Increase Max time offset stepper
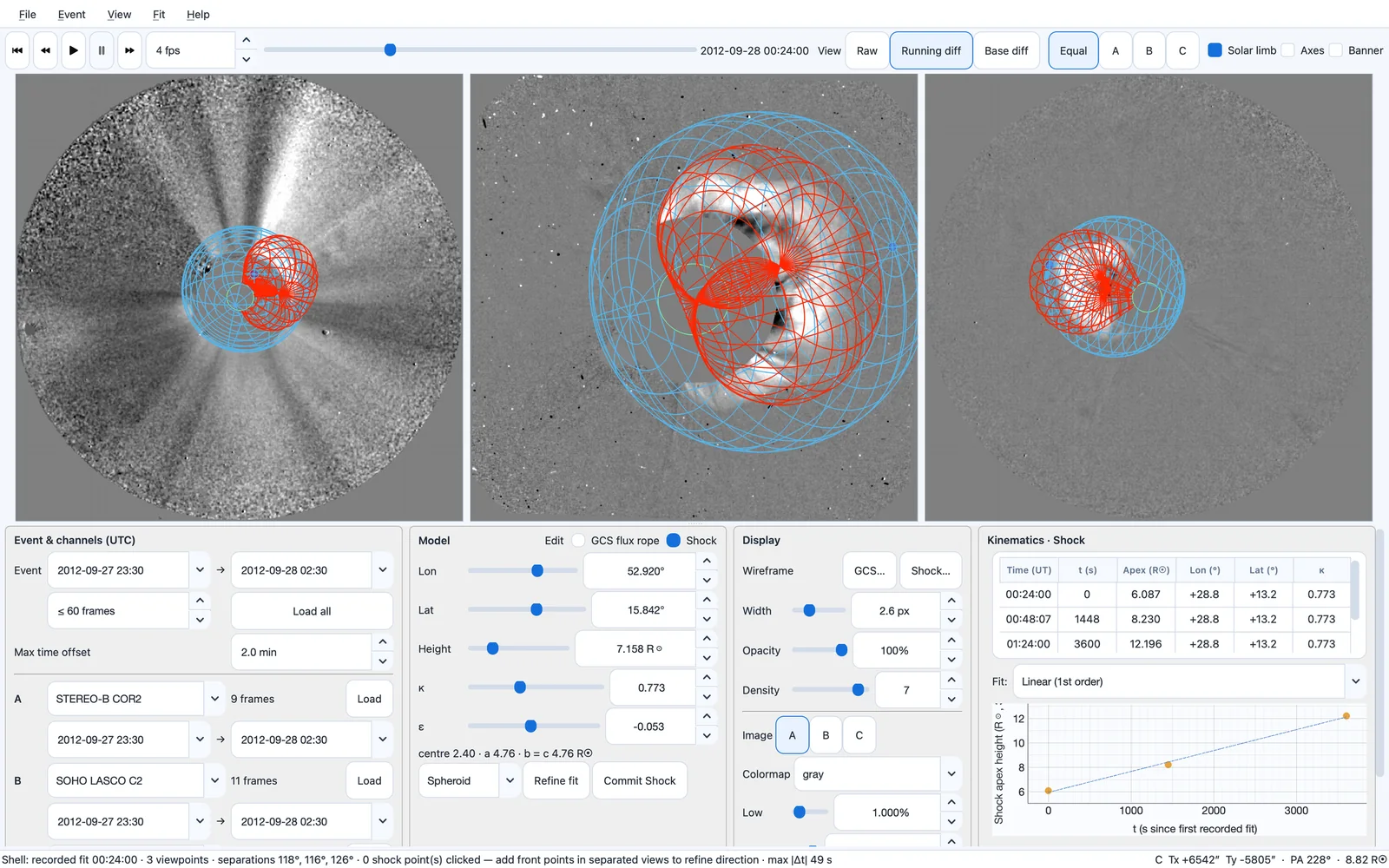Screen dimensions: 1389x868 [383, 642]
